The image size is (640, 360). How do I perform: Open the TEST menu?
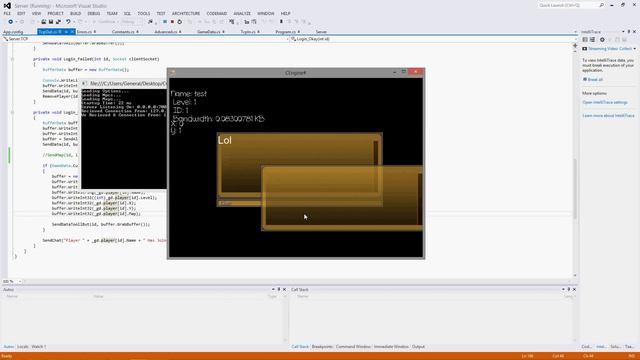[x=161, y=13]
